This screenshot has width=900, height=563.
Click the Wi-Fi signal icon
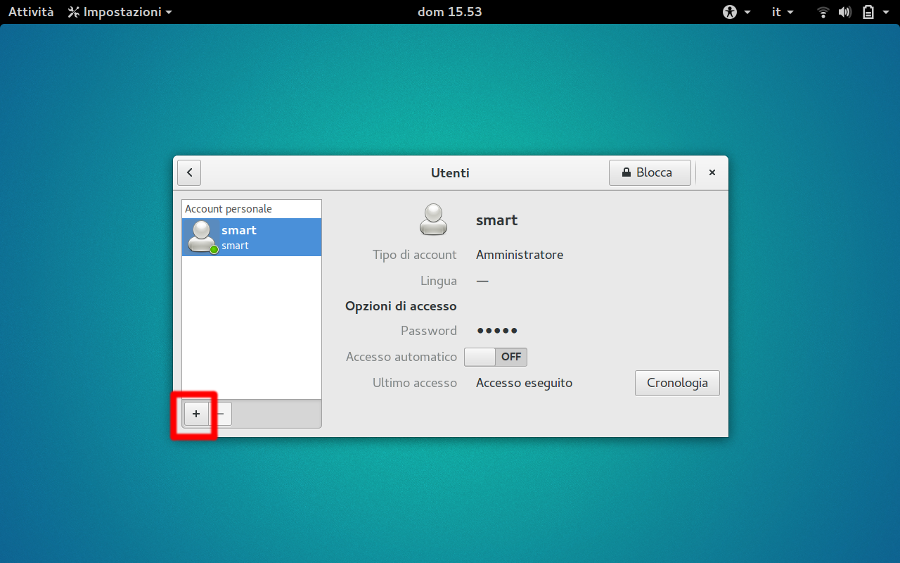[x=823, y=12]
